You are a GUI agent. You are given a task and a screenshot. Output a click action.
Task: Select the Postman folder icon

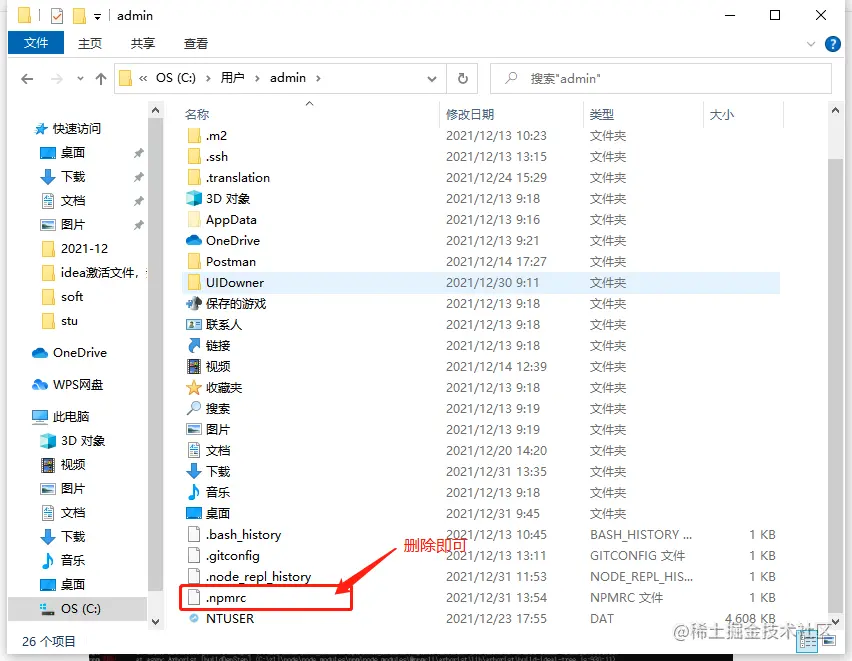point(194,261)
